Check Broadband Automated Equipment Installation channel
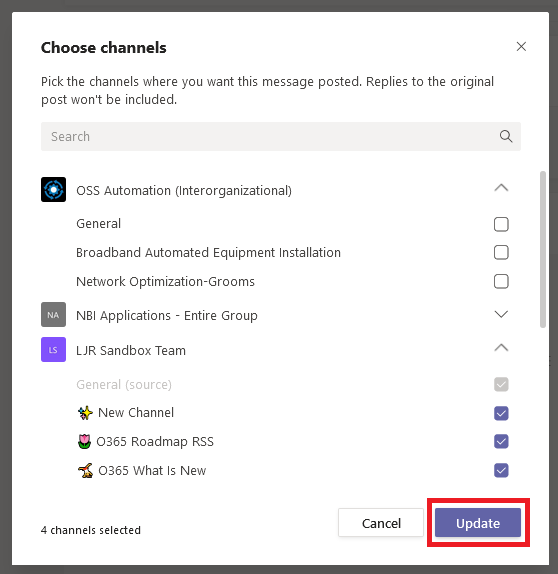The width and height of the screenshot is (558, 574). click(501, 253)
